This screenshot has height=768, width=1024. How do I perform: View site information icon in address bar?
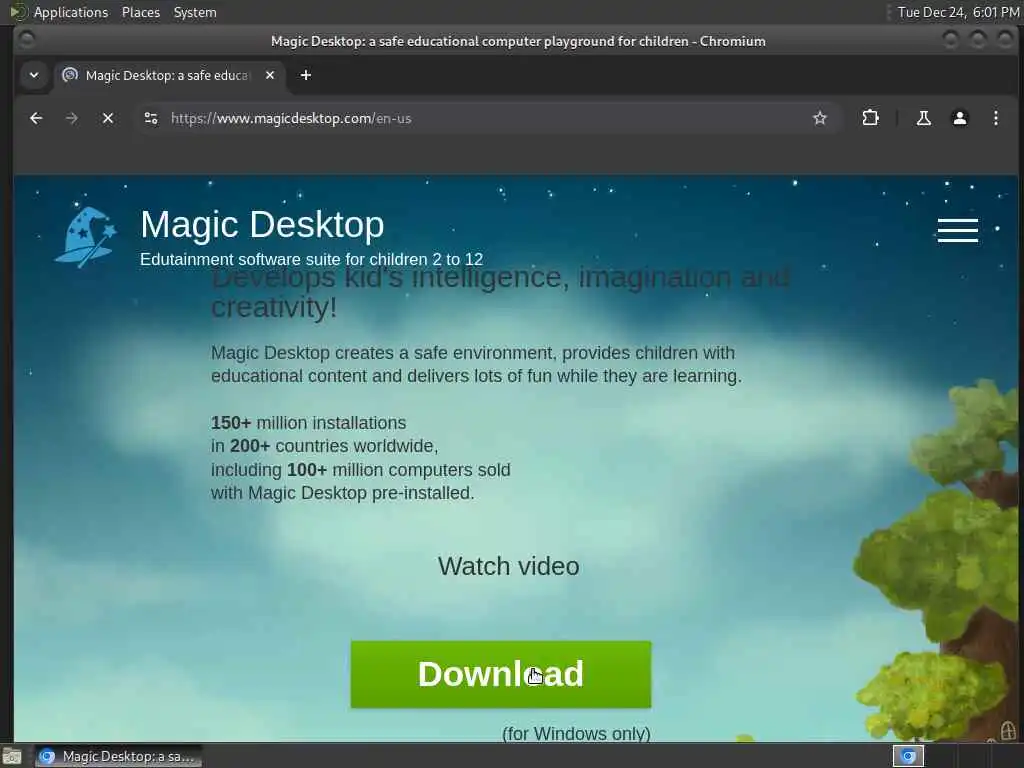151,118
